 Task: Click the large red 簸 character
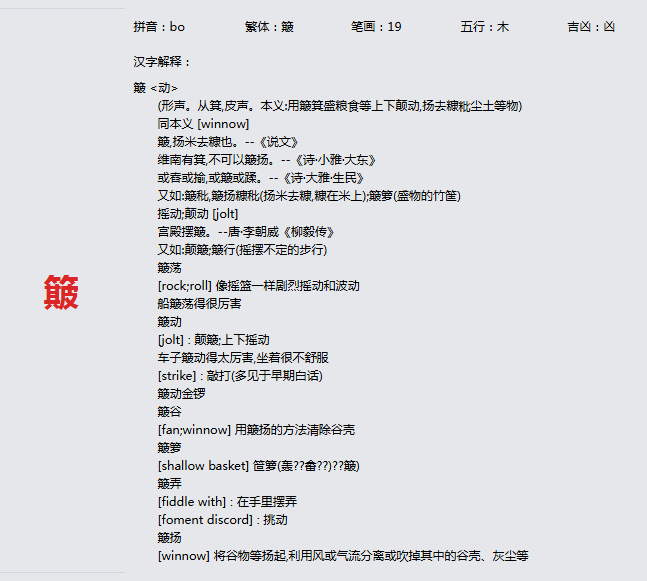pos(61,293)
